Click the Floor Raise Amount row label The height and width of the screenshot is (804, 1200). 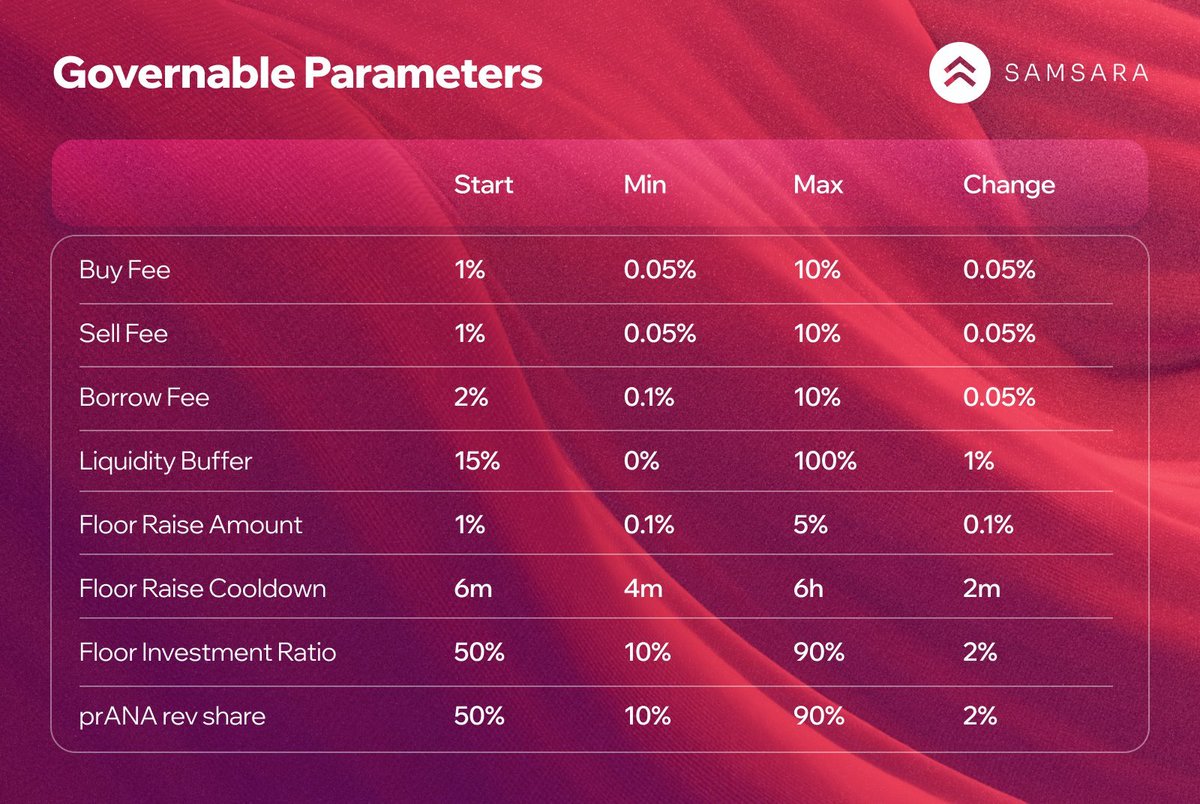(190, 524)
